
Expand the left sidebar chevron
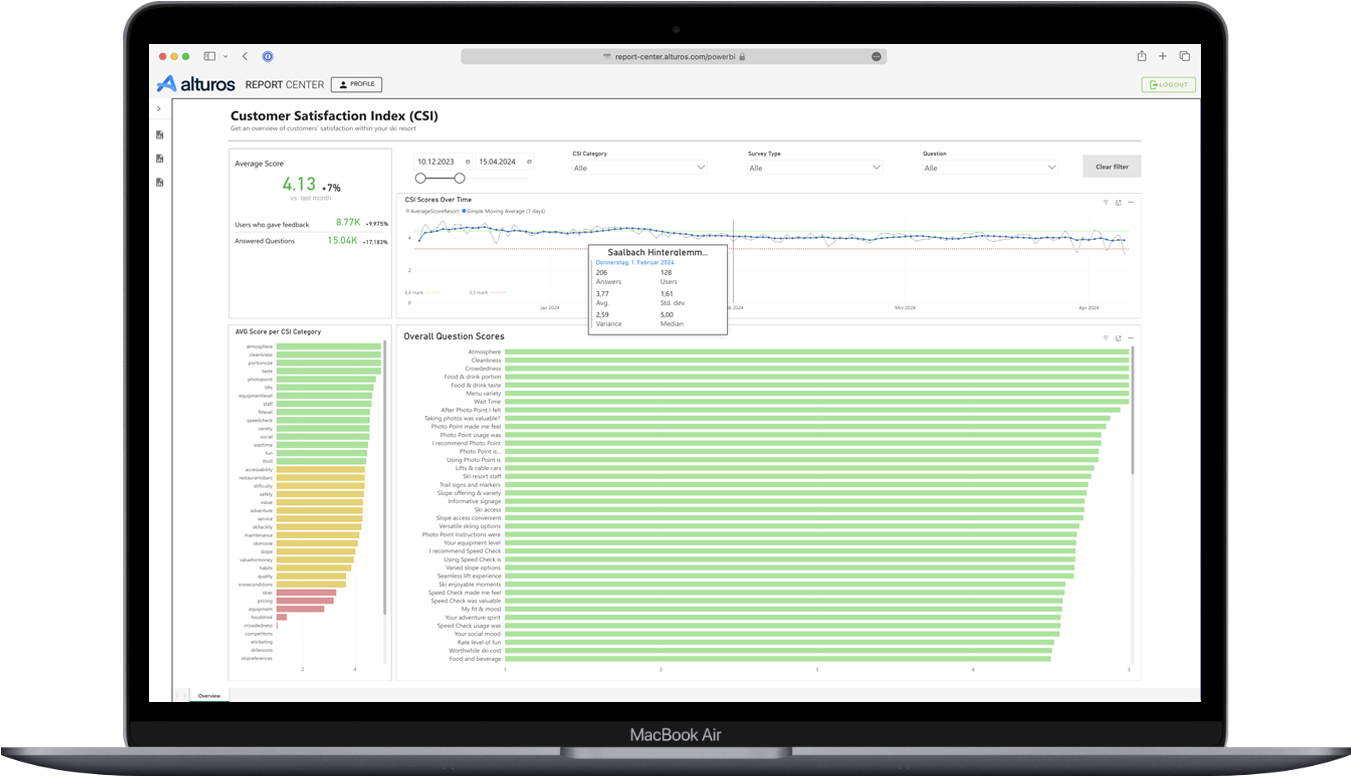pos(159,108)
